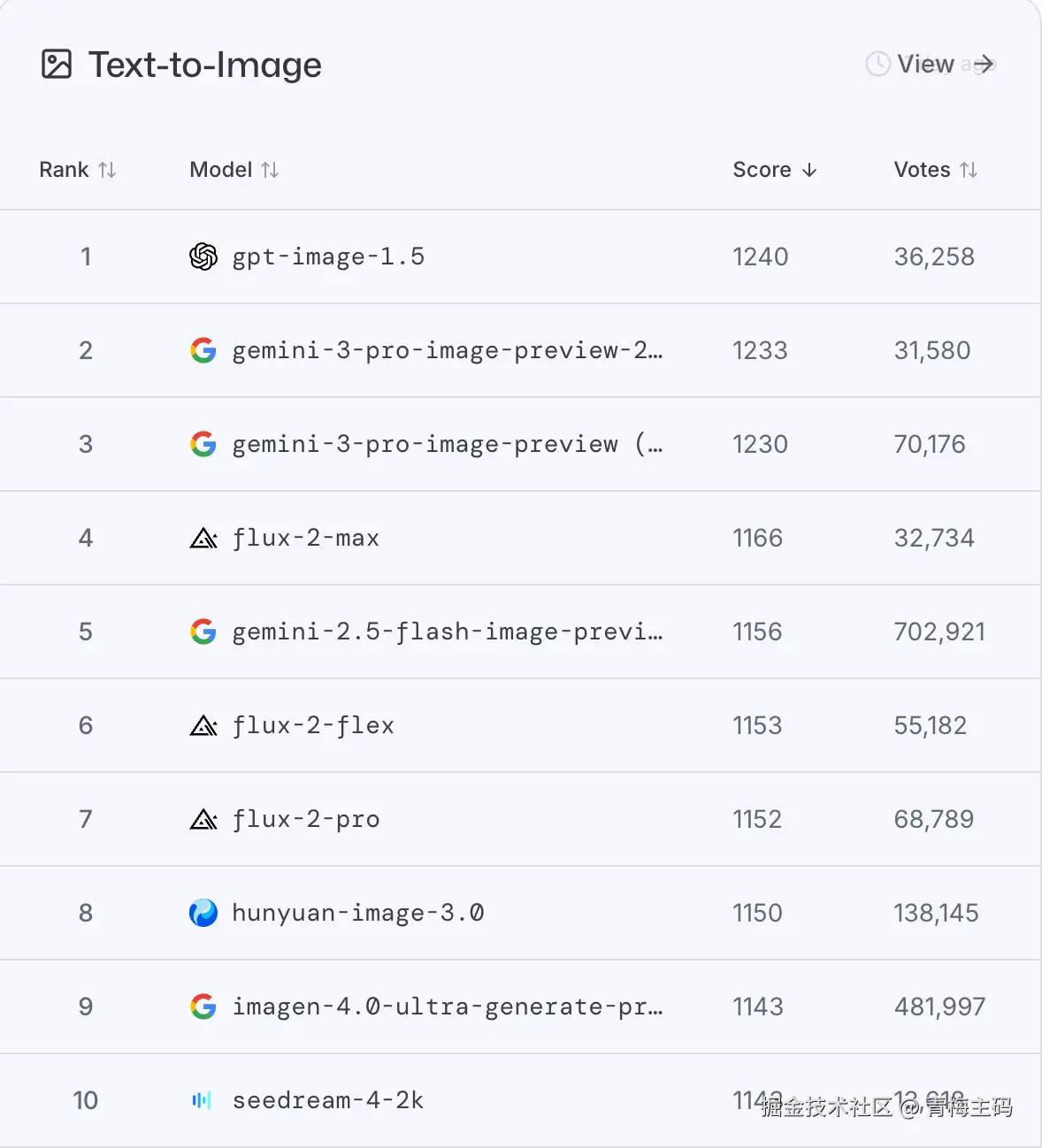Click the truncated imagen-4.0-ultra-generate model name

pyautogui.click(x=447, y=1006)
